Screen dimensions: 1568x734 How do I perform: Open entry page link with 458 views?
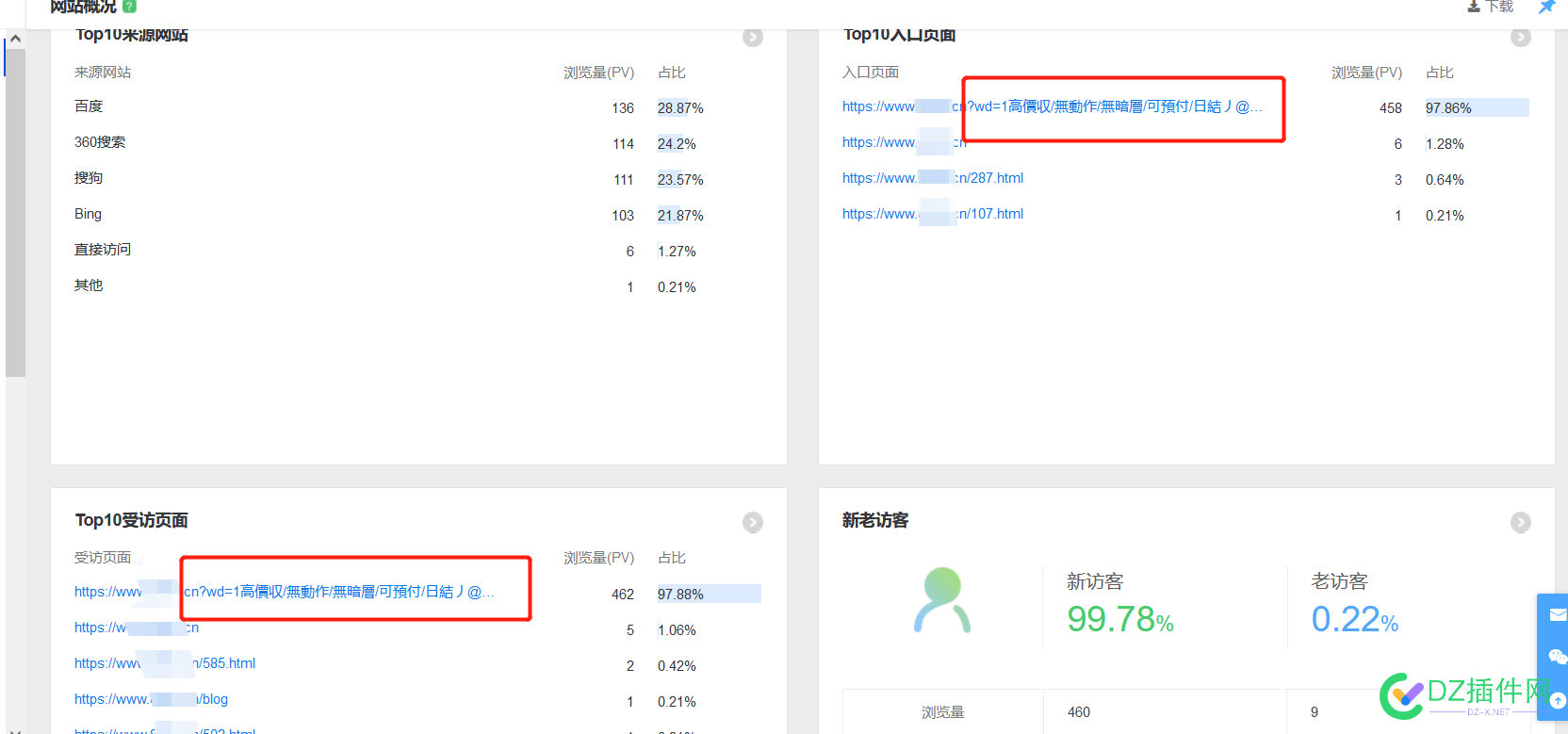[x=1052, y=106]
